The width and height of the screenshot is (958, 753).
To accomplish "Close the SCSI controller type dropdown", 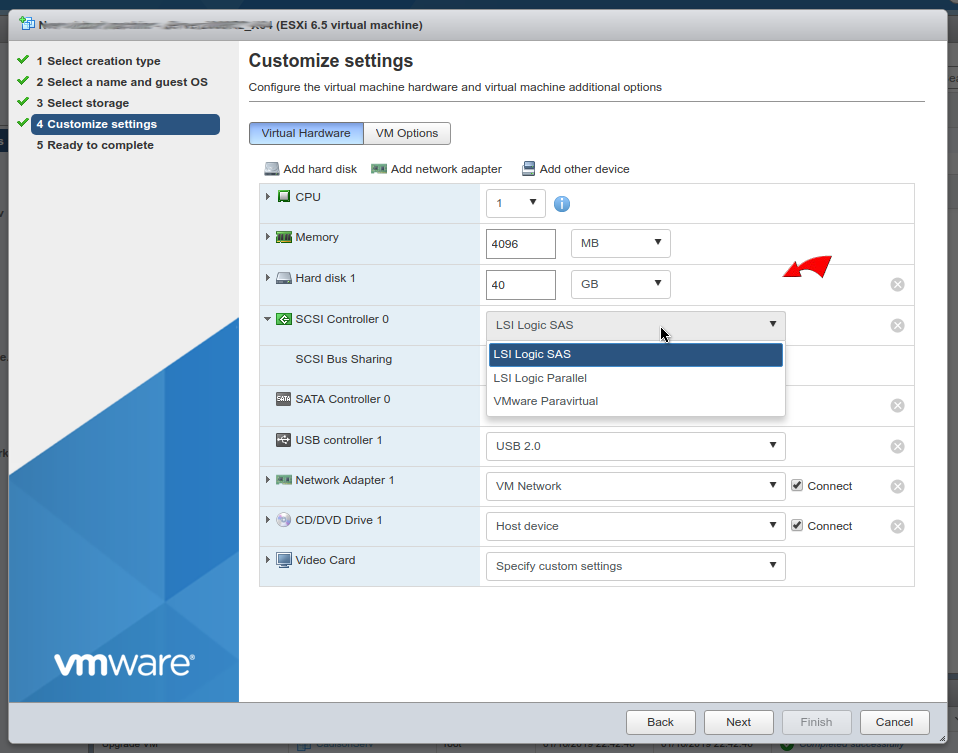I will click(635, 325).
